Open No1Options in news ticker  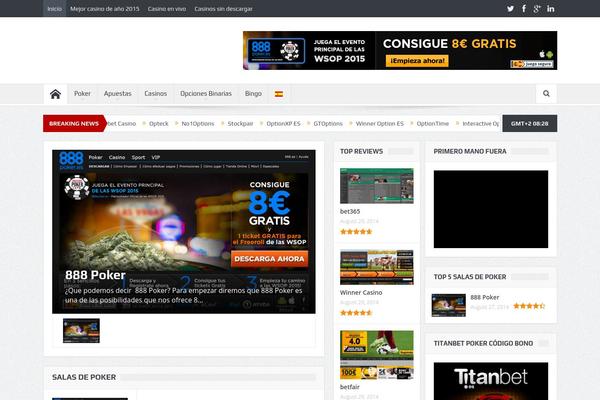[197, 124]
